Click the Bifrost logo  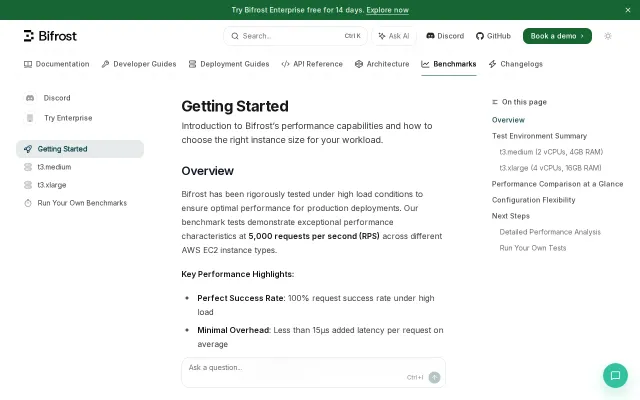click(x=50, y=36)
